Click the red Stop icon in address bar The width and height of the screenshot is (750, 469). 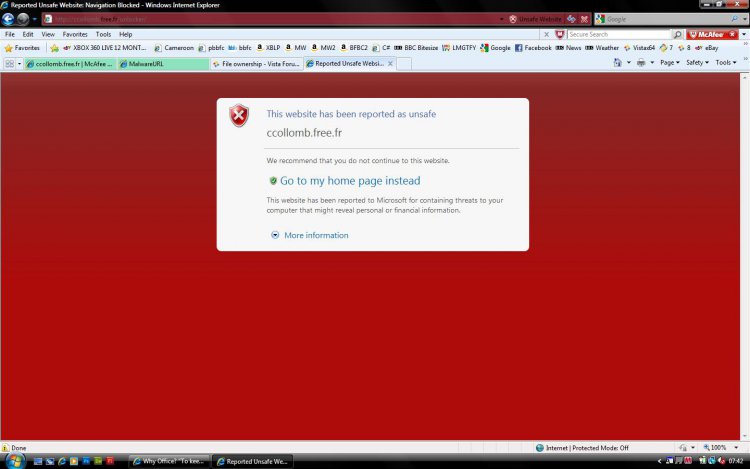tap(584, 19)
